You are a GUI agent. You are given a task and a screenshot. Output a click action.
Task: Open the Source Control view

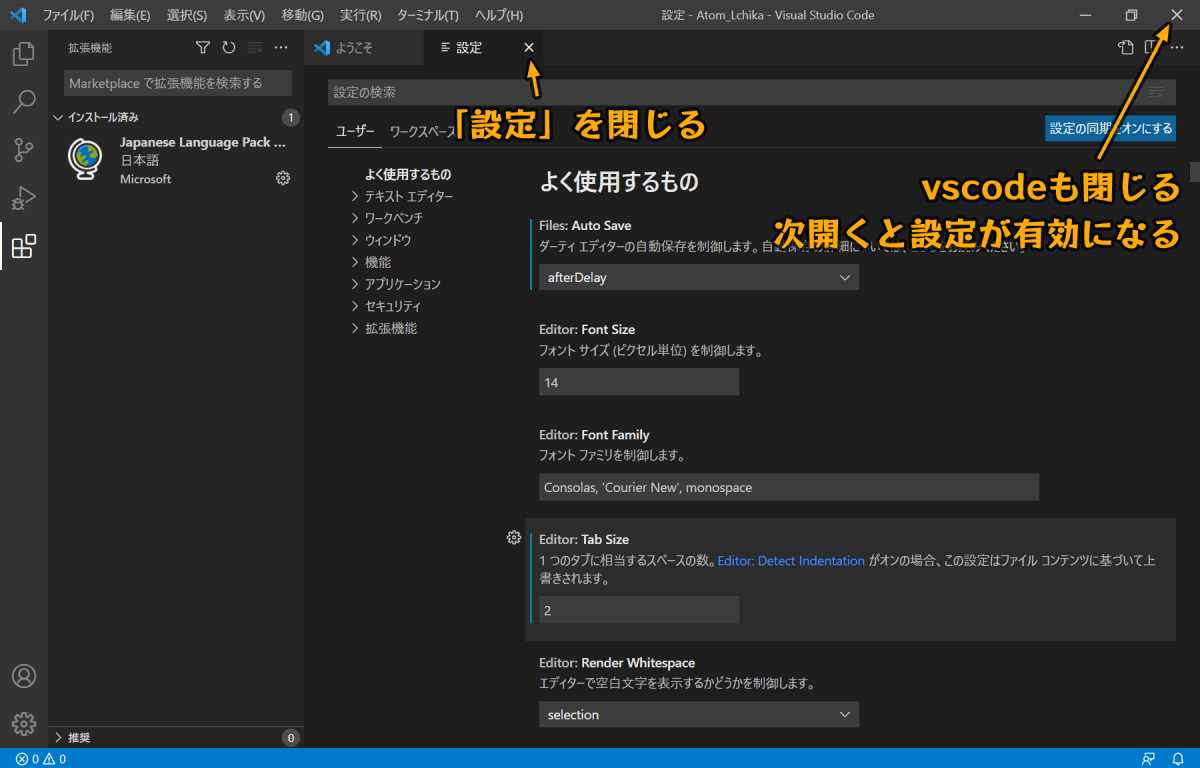coord(24,150)
